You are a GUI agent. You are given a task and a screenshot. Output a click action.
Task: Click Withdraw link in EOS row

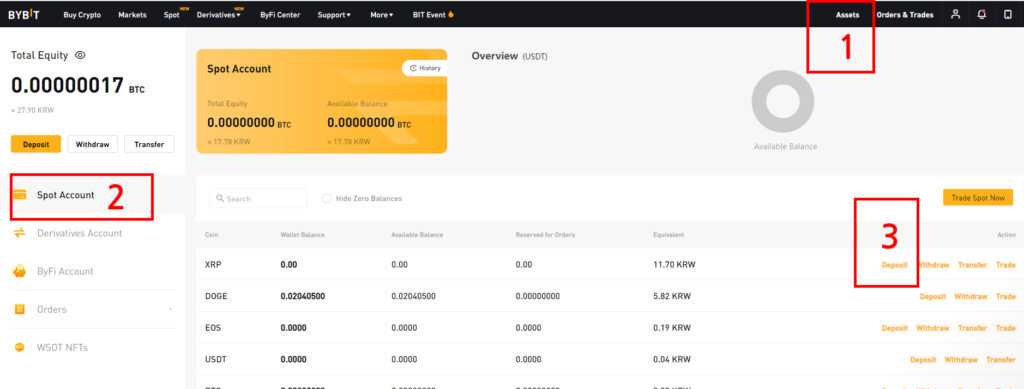point(933,328)
